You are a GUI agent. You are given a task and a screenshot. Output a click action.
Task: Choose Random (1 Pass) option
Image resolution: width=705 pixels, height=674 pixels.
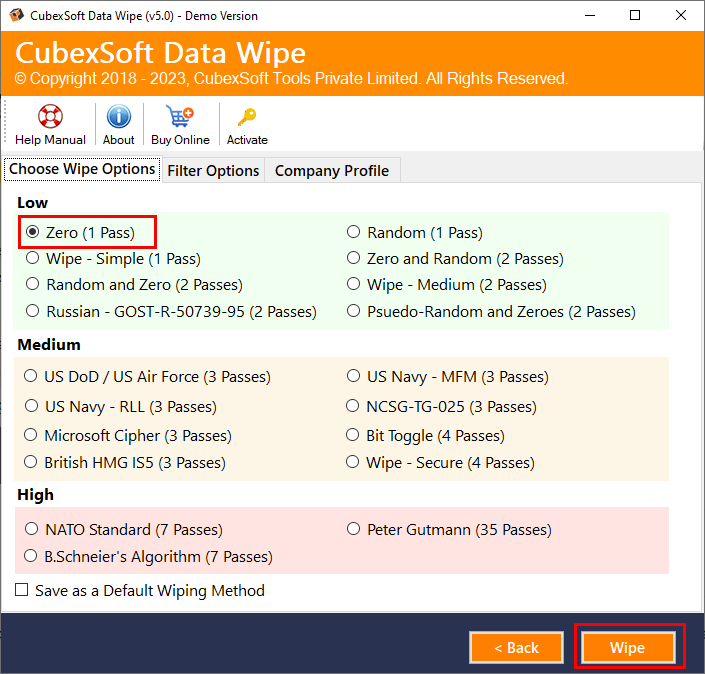point(354,232)
